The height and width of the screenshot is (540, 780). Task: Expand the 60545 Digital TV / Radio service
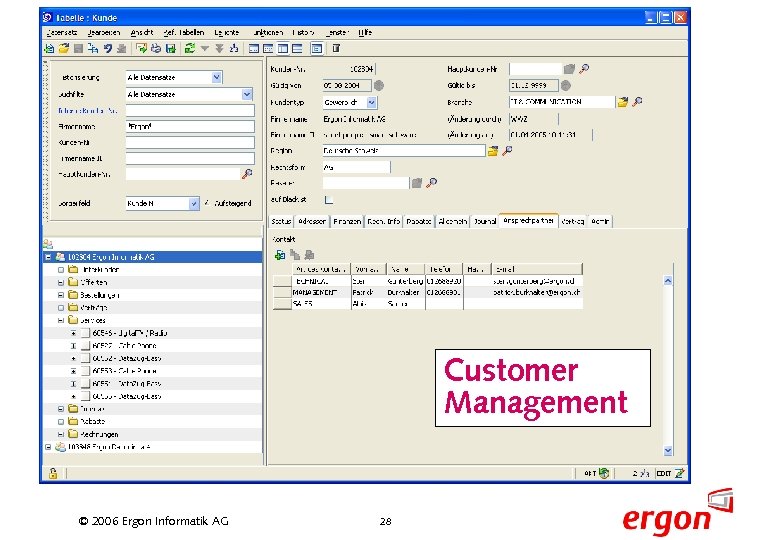point(73,333)
